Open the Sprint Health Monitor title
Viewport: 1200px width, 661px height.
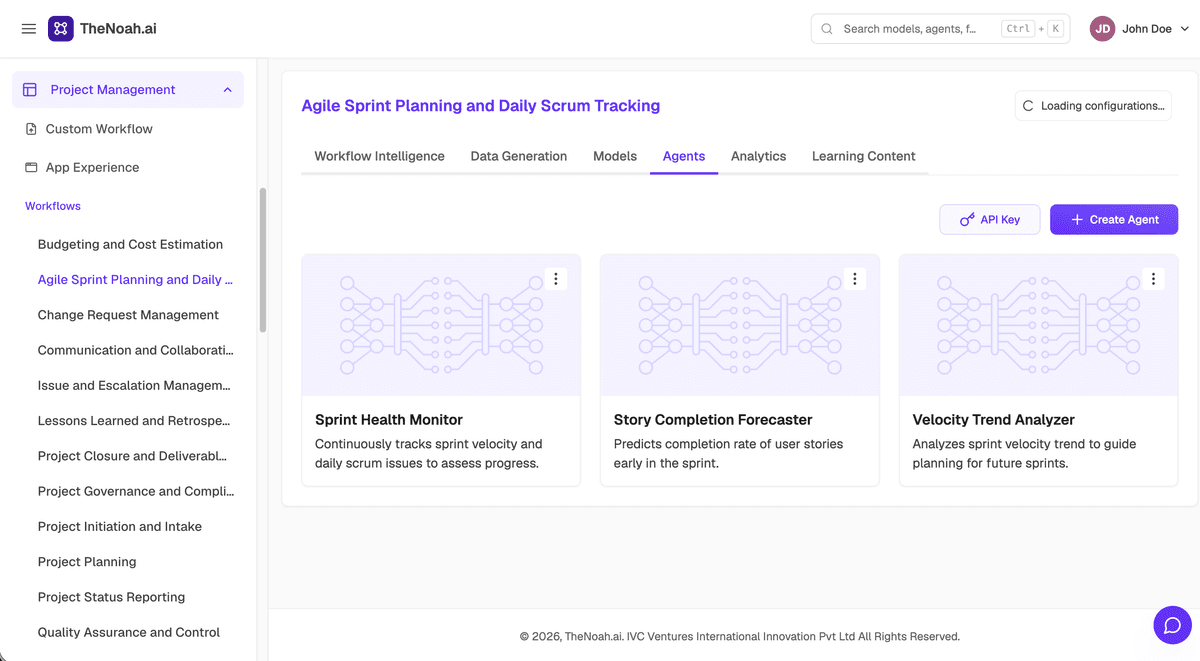point(389,420)
